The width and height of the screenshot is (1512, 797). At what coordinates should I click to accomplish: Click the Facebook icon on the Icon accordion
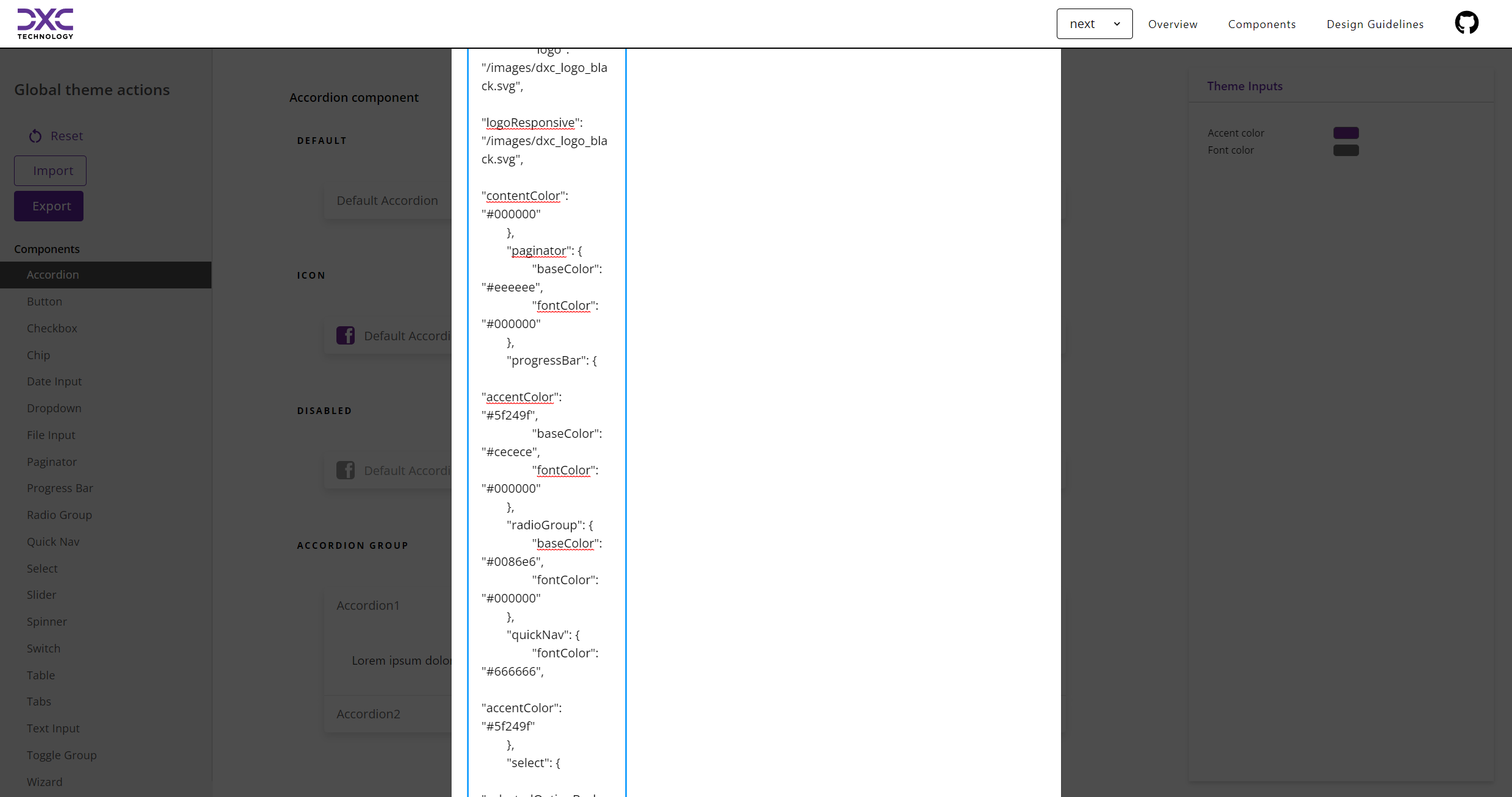[346, 335]
